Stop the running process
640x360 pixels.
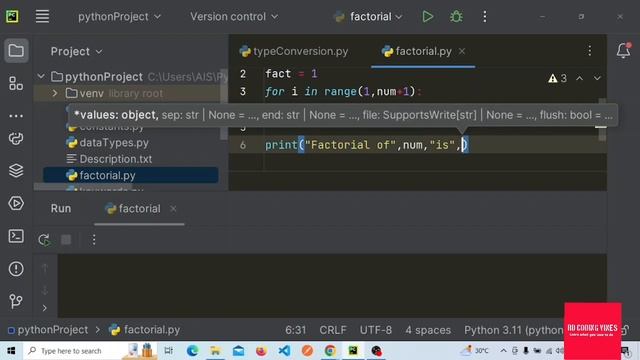[x=66, y=240]
